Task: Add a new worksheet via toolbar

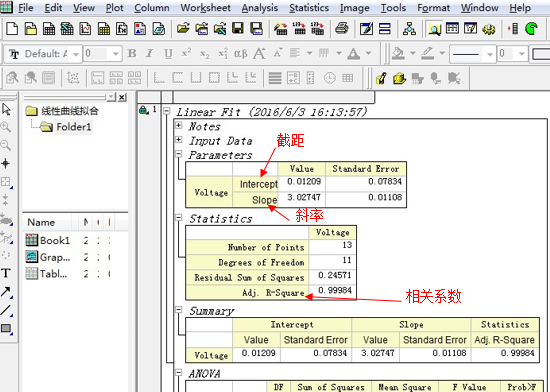Action: pos(49,29)
